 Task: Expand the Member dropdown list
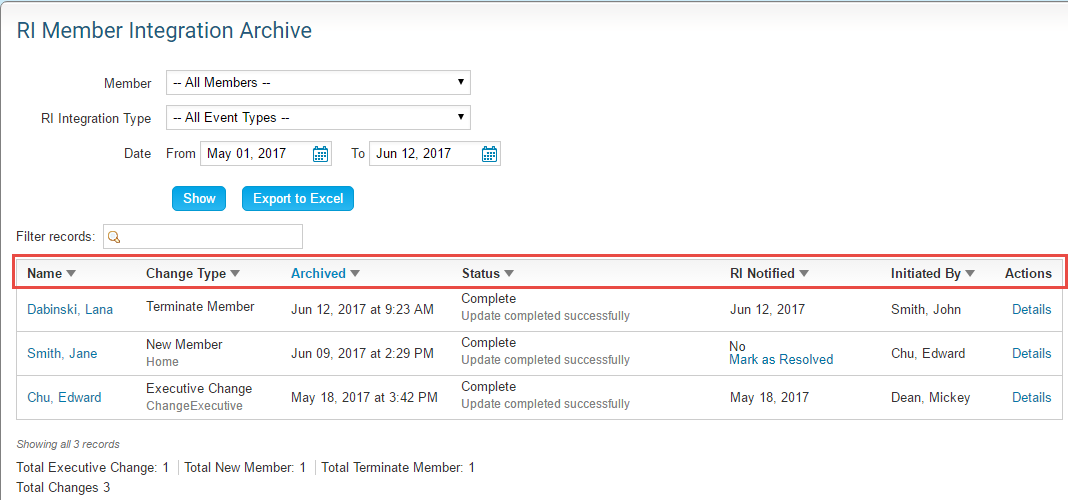pos(318,83)
